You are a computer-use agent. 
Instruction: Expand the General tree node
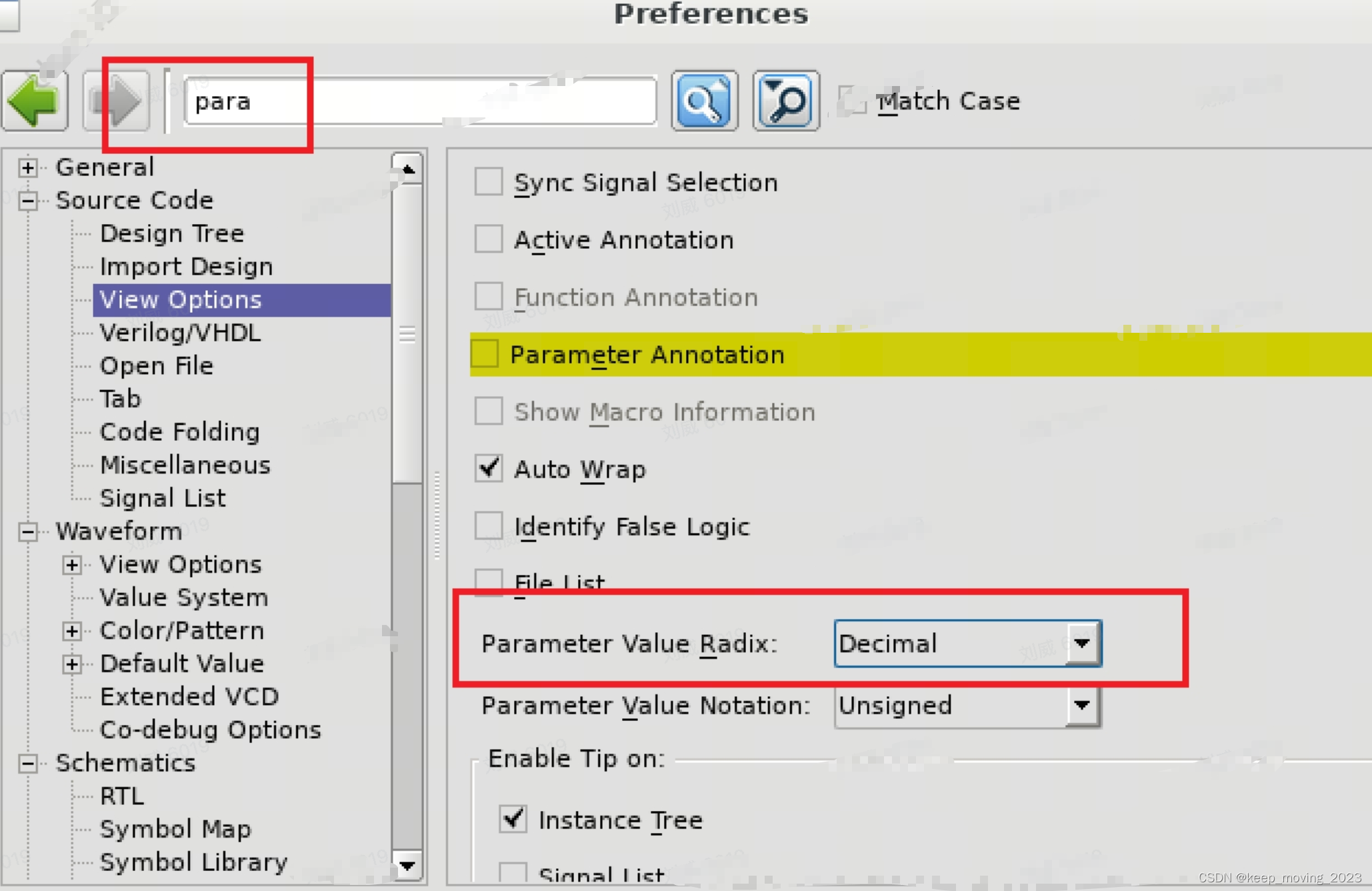coord(28,167)
